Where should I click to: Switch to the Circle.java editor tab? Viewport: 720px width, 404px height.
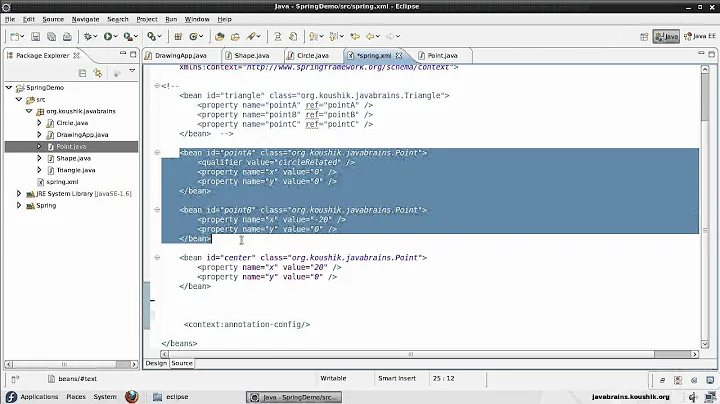(x=311, y=56)
